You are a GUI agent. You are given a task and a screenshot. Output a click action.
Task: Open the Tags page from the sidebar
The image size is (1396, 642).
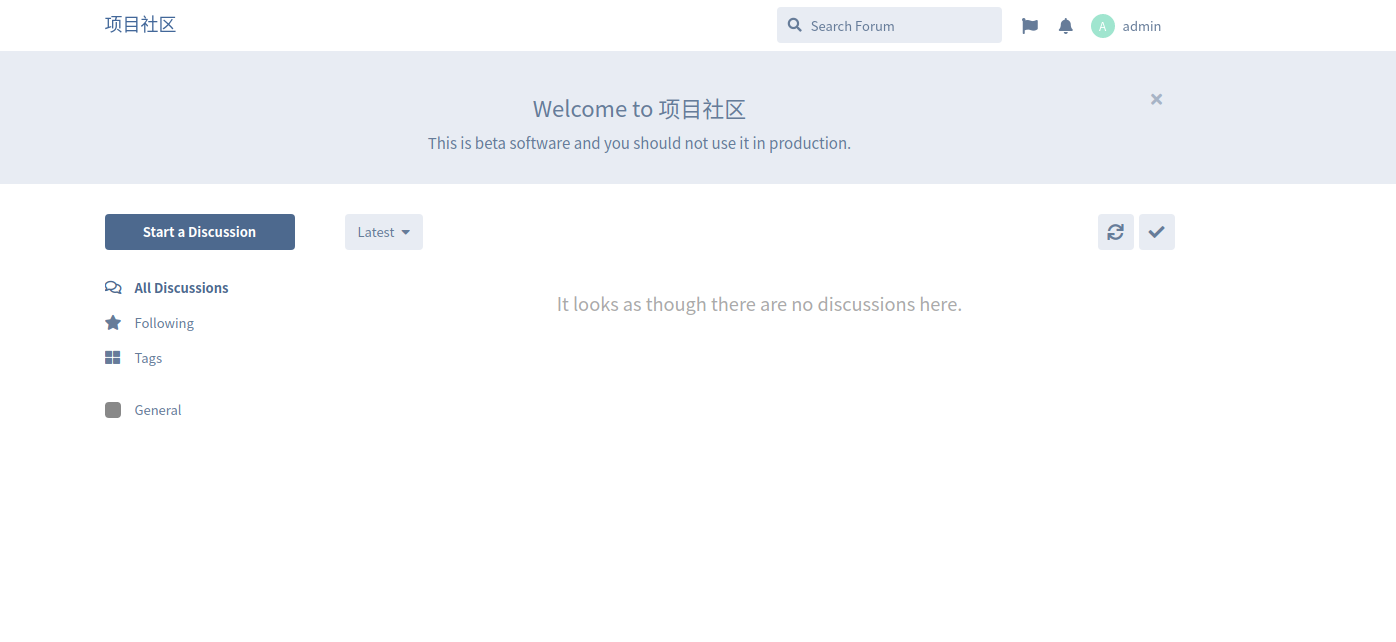[148, 358]
